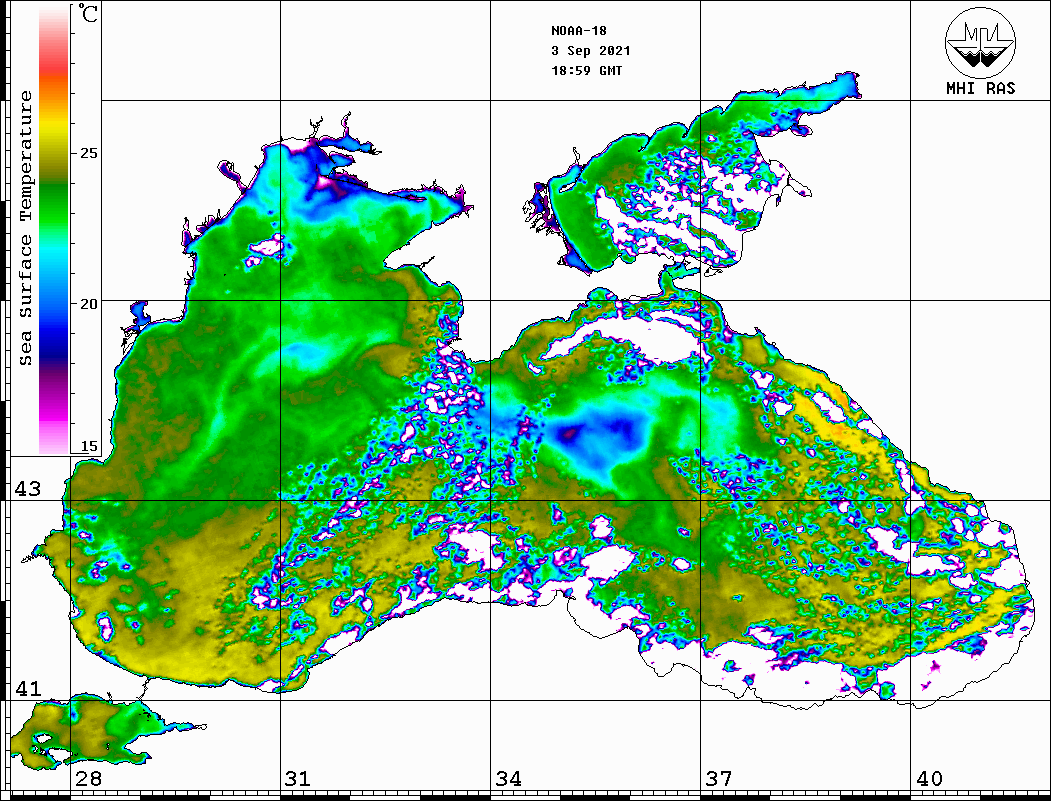The image size is (1051, 801).
Task: Click the "NOAA-18" satellite label
Action: [x=579, y=31]
